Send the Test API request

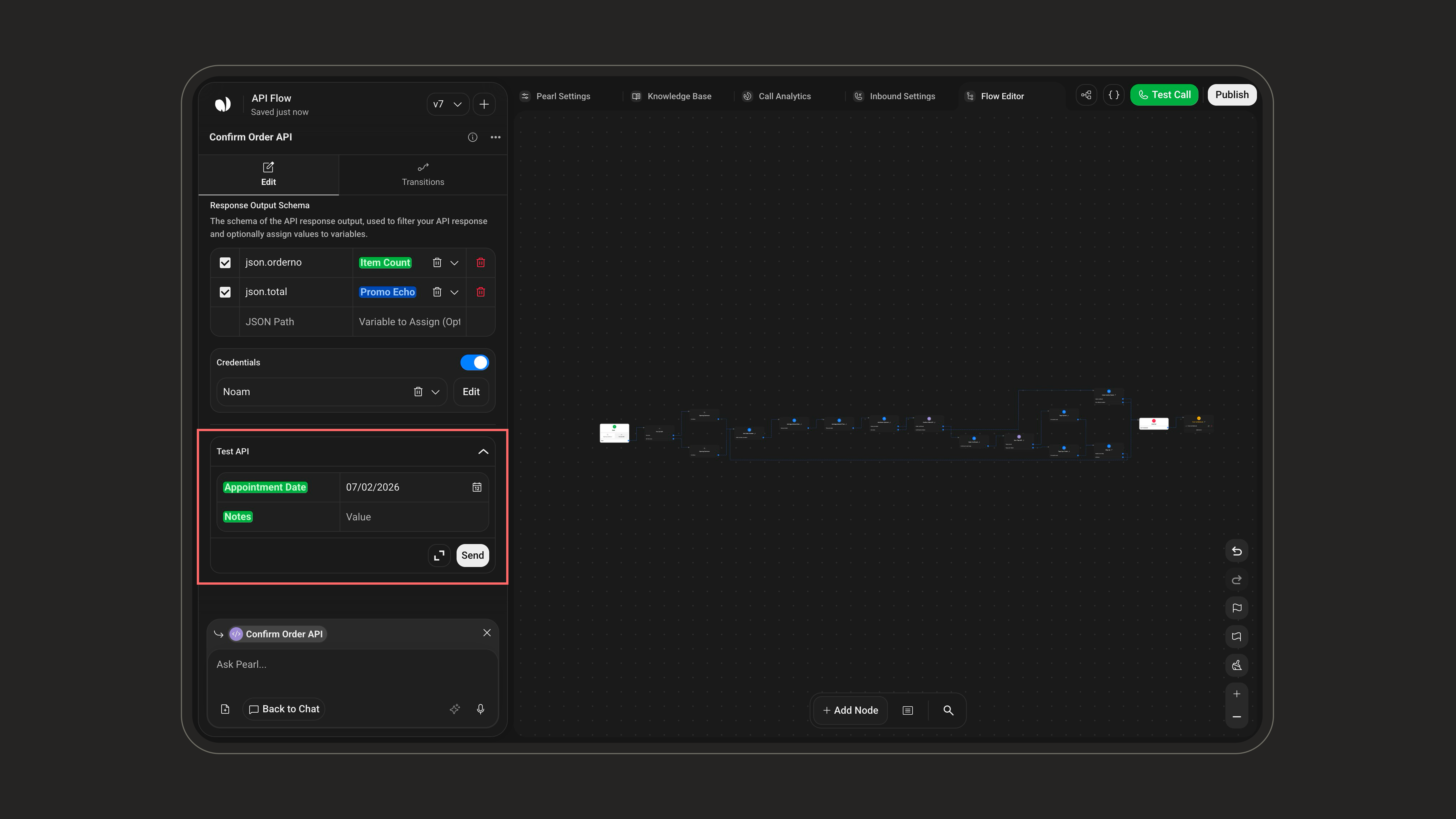tap(473, 556)
